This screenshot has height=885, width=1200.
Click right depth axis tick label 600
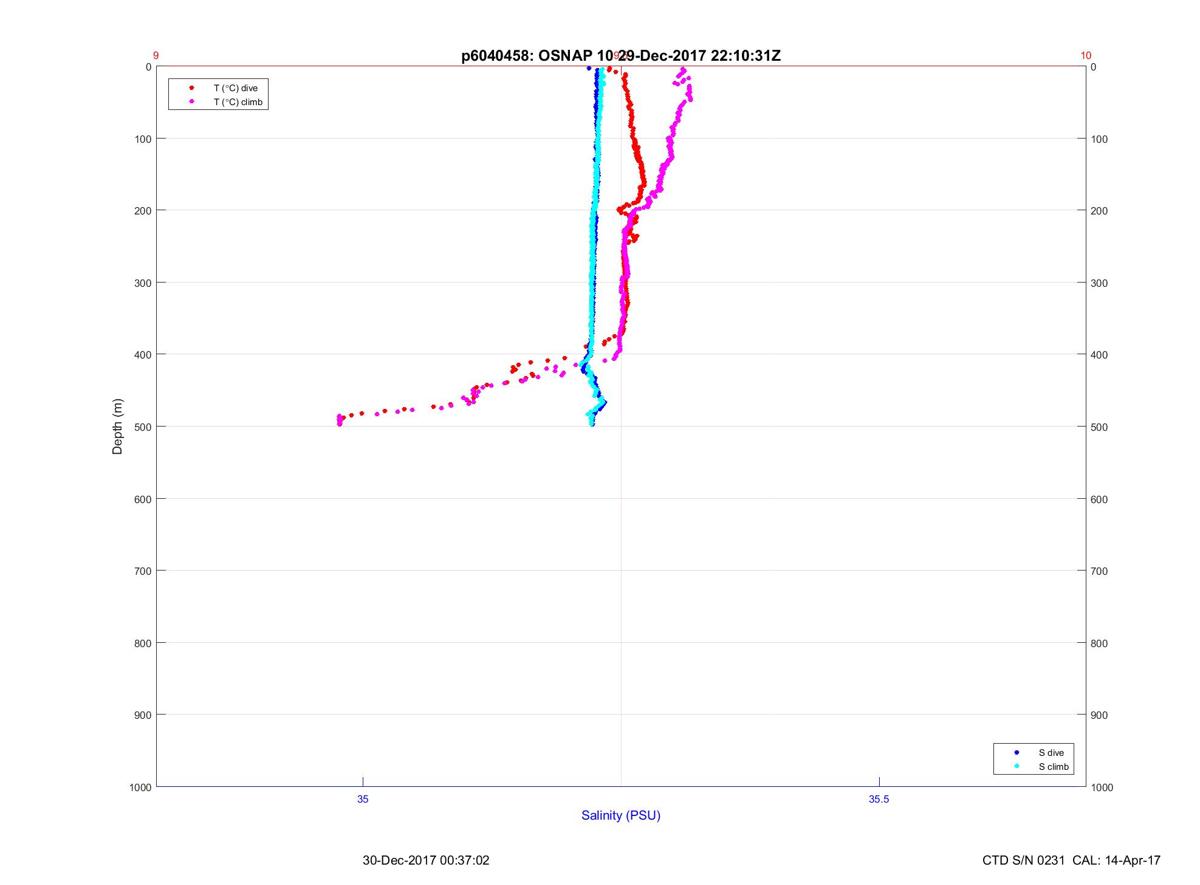click(1099, 499)
